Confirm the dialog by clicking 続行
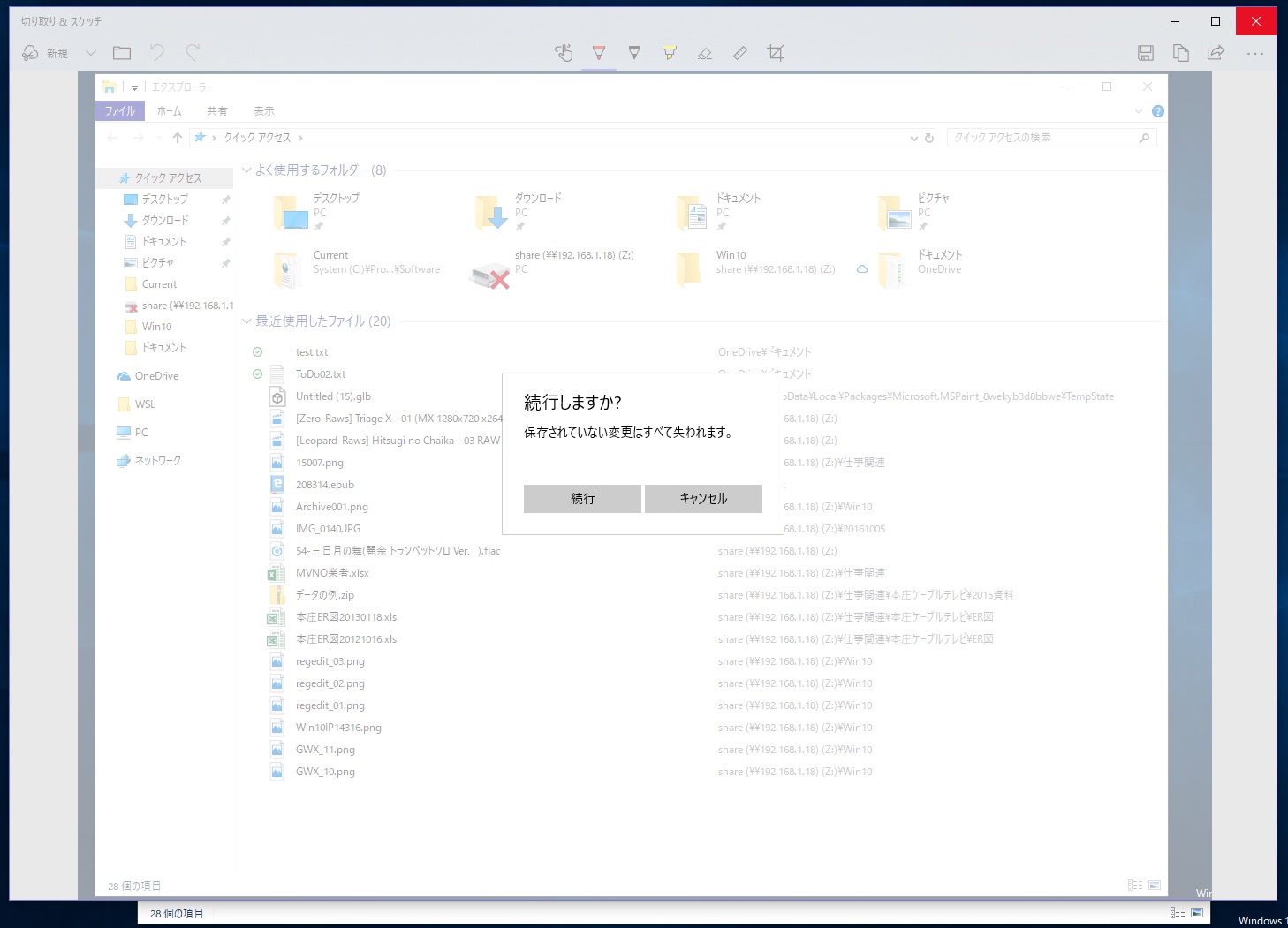Screen dimensions: 1288x928 pos(582,499)
